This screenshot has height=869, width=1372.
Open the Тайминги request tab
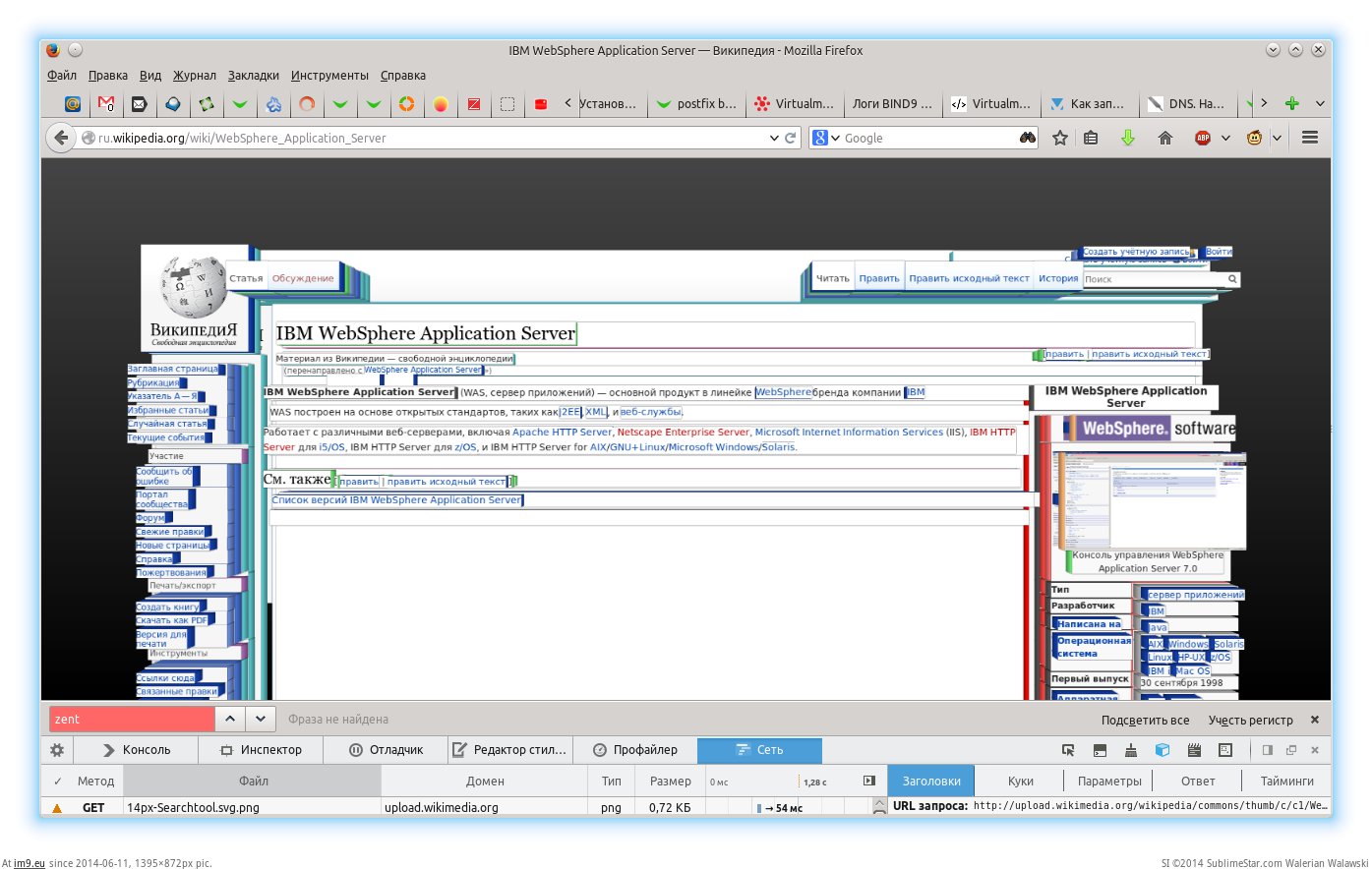tap(1287, 781)
